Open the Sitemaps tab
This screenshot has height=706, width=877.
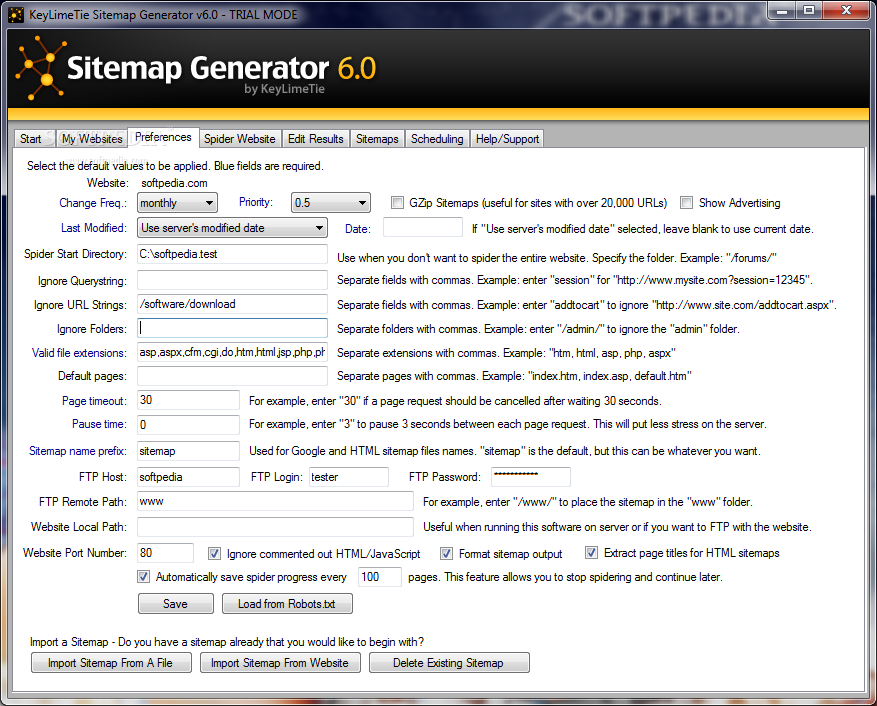[377, 139]
